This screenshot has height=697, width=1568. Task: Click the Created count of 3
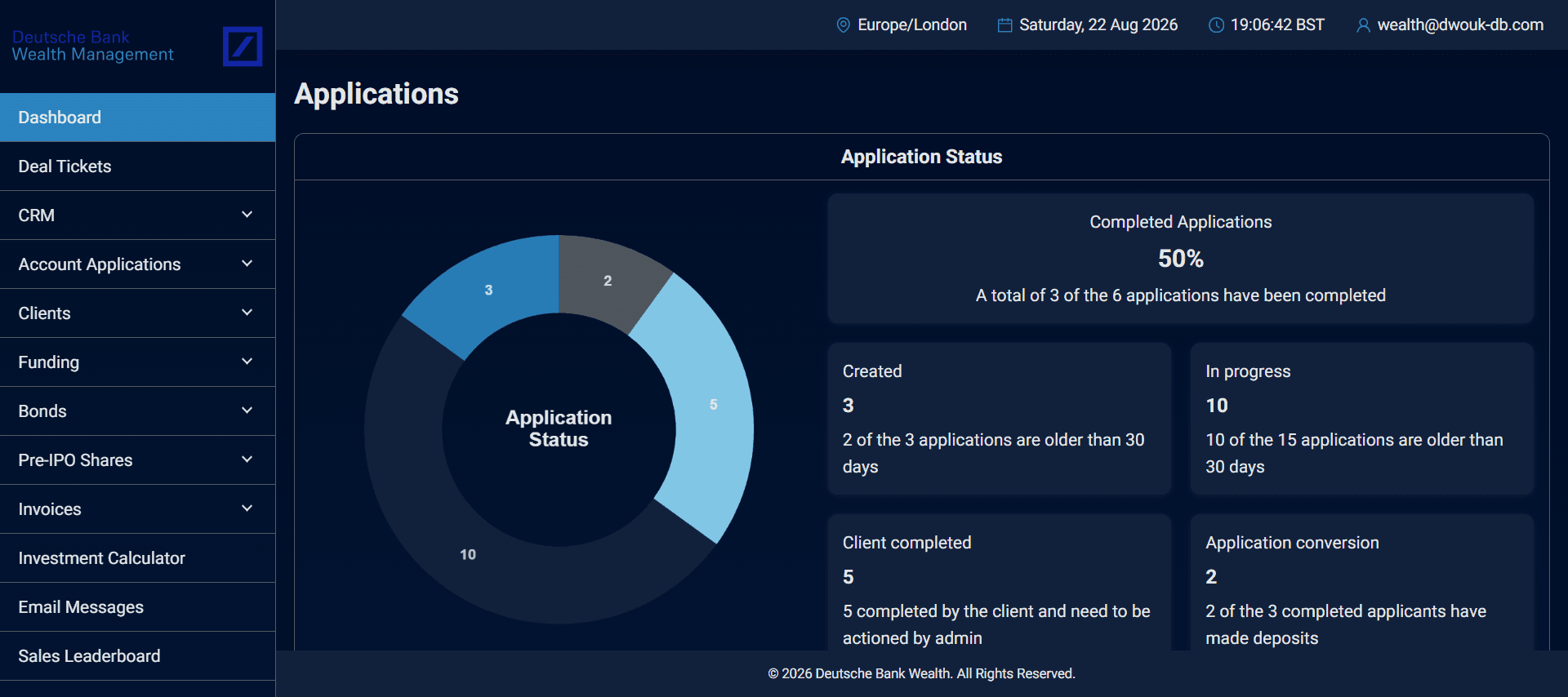(849, 406)
